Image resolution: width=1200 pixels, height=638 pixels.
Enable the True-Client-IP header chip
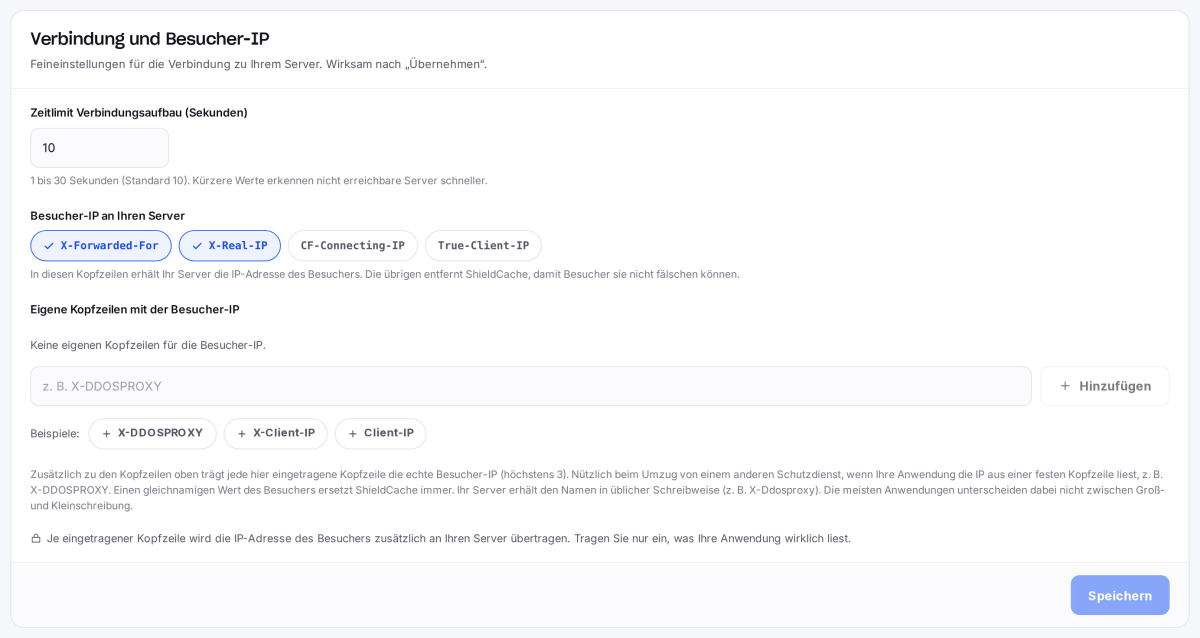coord(483,246)
